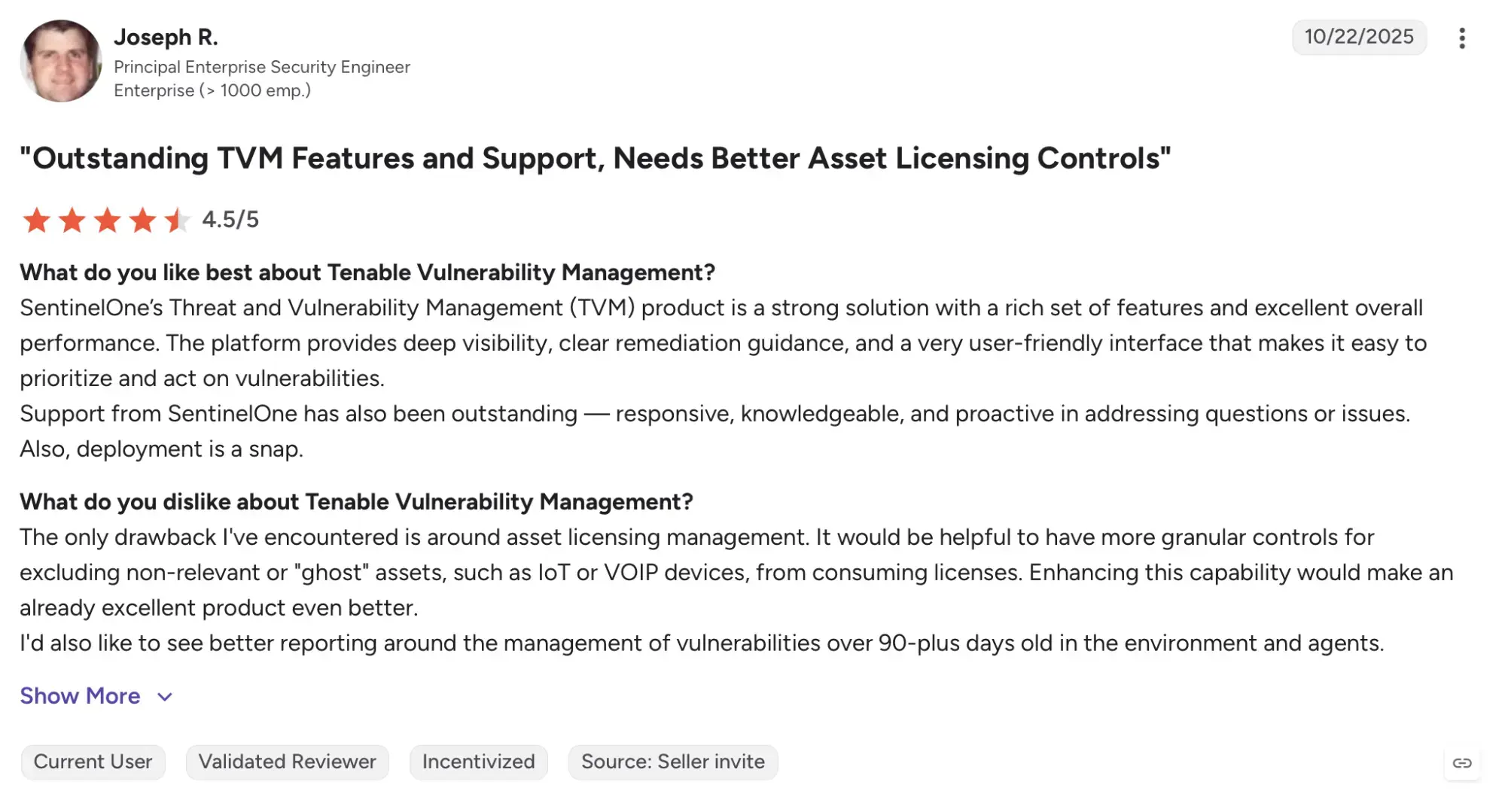Click the second rating star
Image resolution: width=1505 pixels, height=812 pixels.
(x=72, y=220)
